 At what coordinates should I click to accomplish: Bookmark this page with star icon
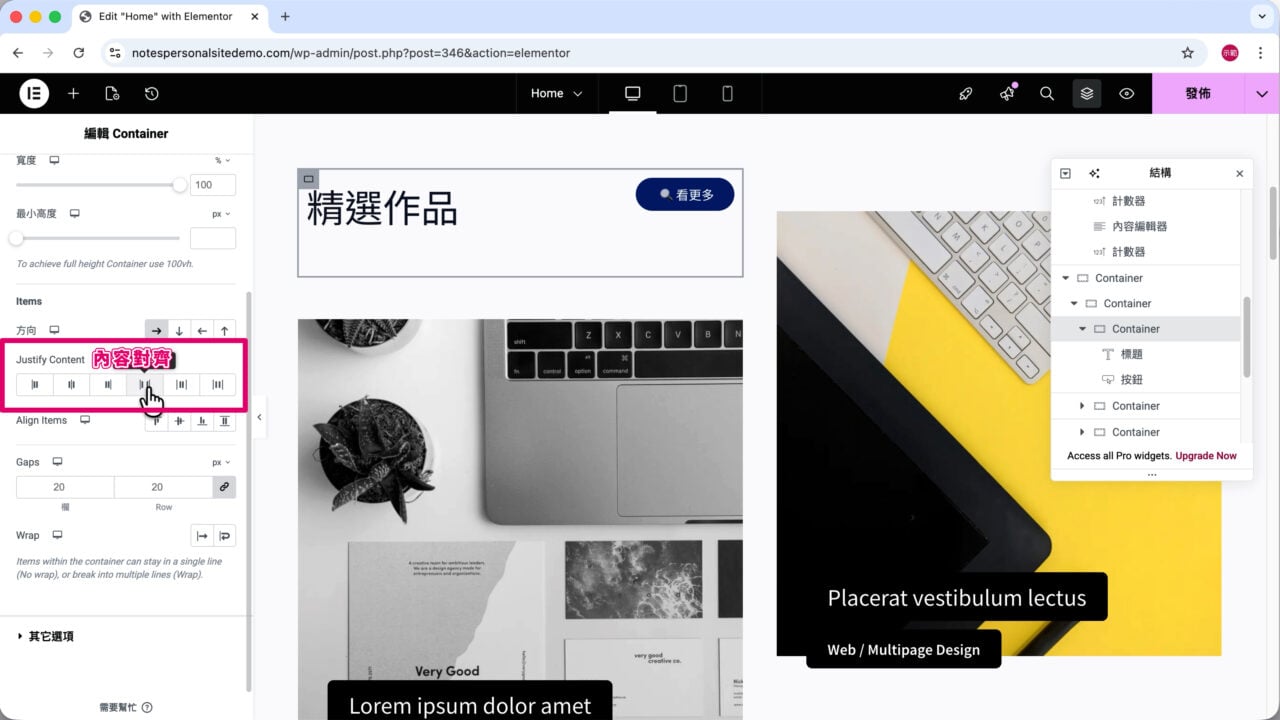[1188, 53]
